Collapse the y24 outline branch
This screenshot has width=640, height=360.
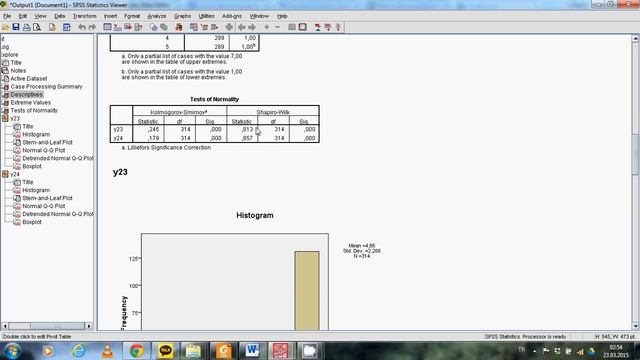tap(5, 174)
